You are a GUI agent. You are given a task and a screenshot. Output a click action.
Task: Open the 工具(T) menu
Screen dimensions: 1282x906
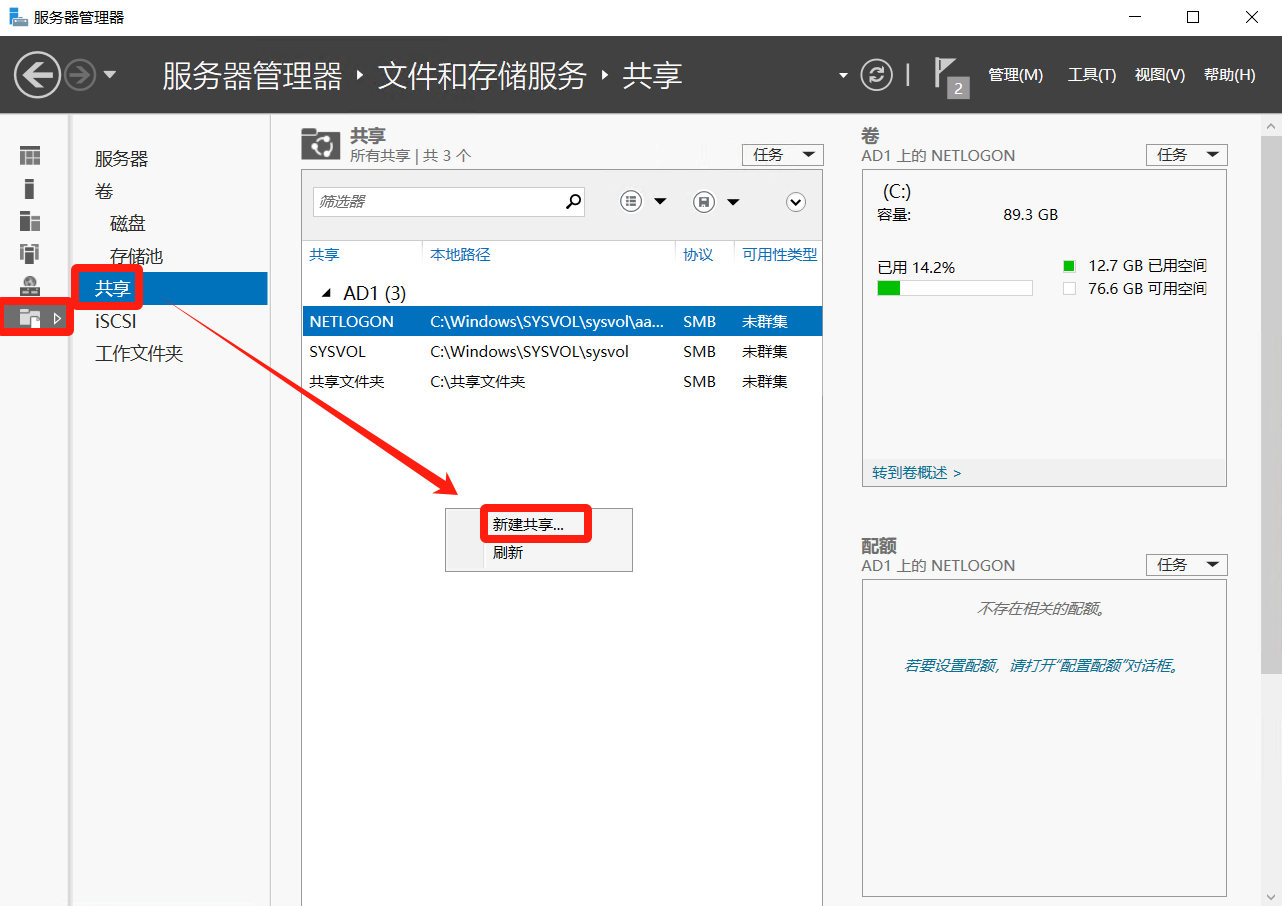pyautogui.click(x=1091, y=75)
